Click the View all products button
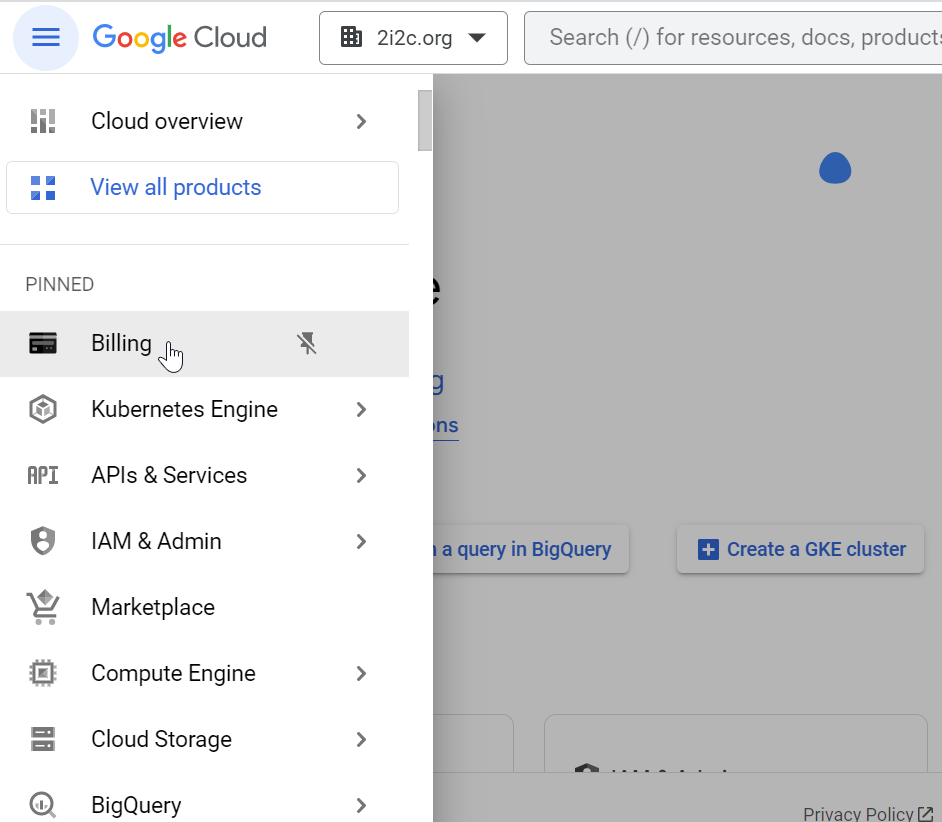 (x=202, y=188)
